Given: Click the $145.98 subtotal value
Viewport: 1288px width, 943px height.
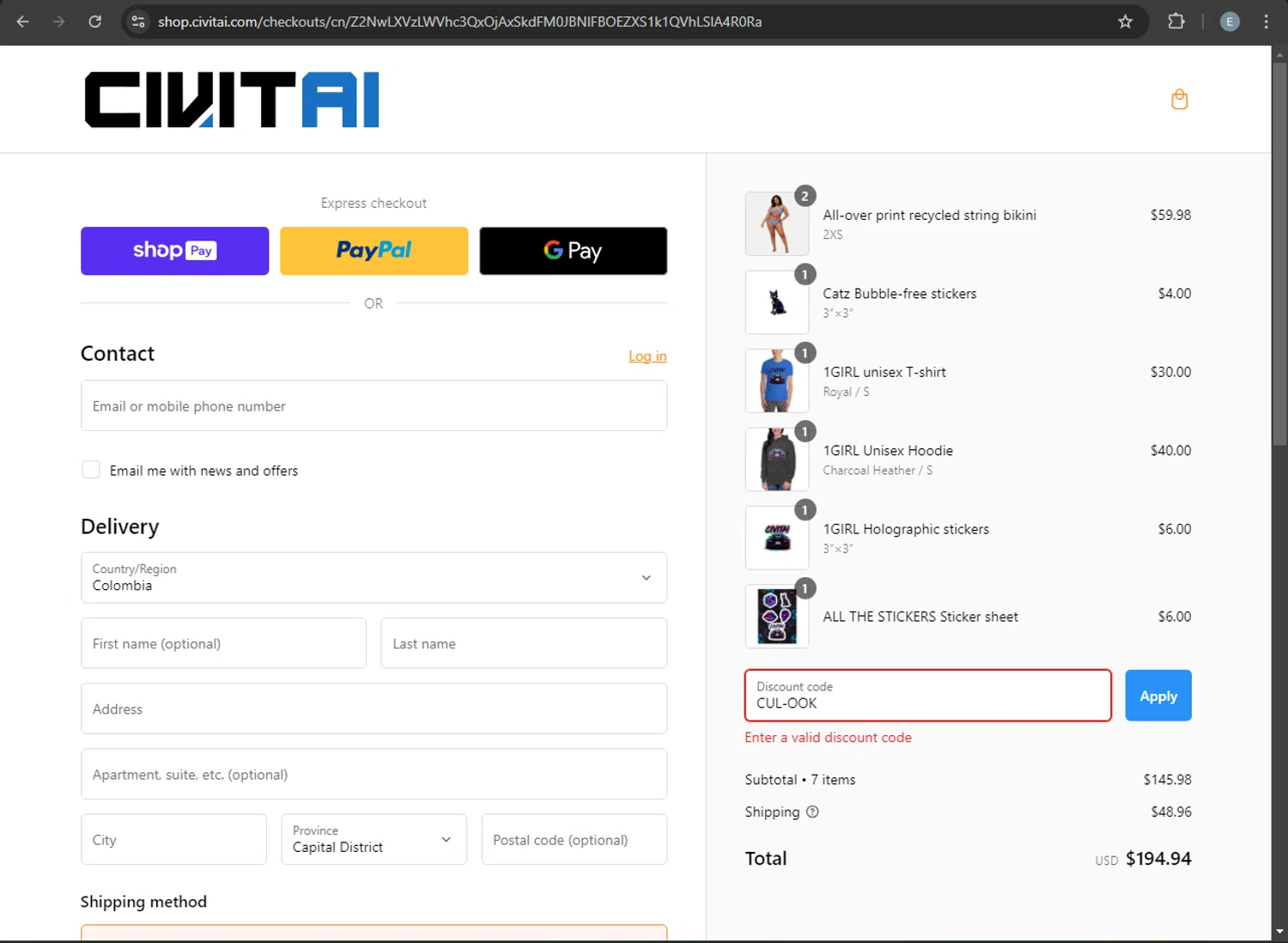Looking at the screenshot, I should (x=1167, y=780).
